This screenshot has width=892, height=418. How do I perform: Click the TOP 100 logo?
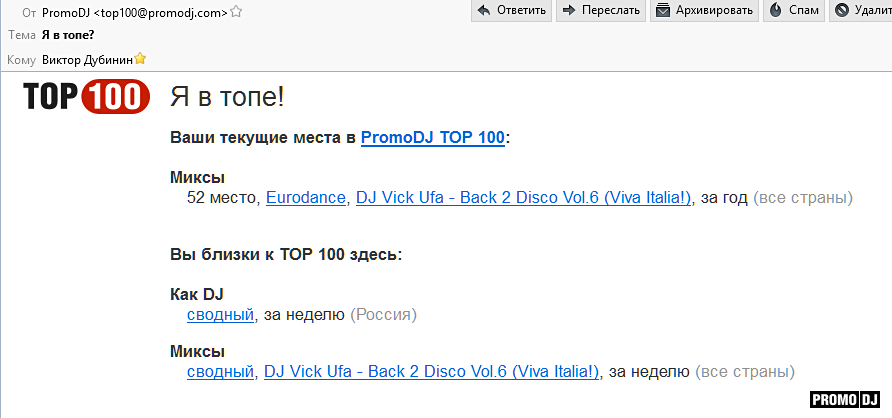(x=86, y=97)
